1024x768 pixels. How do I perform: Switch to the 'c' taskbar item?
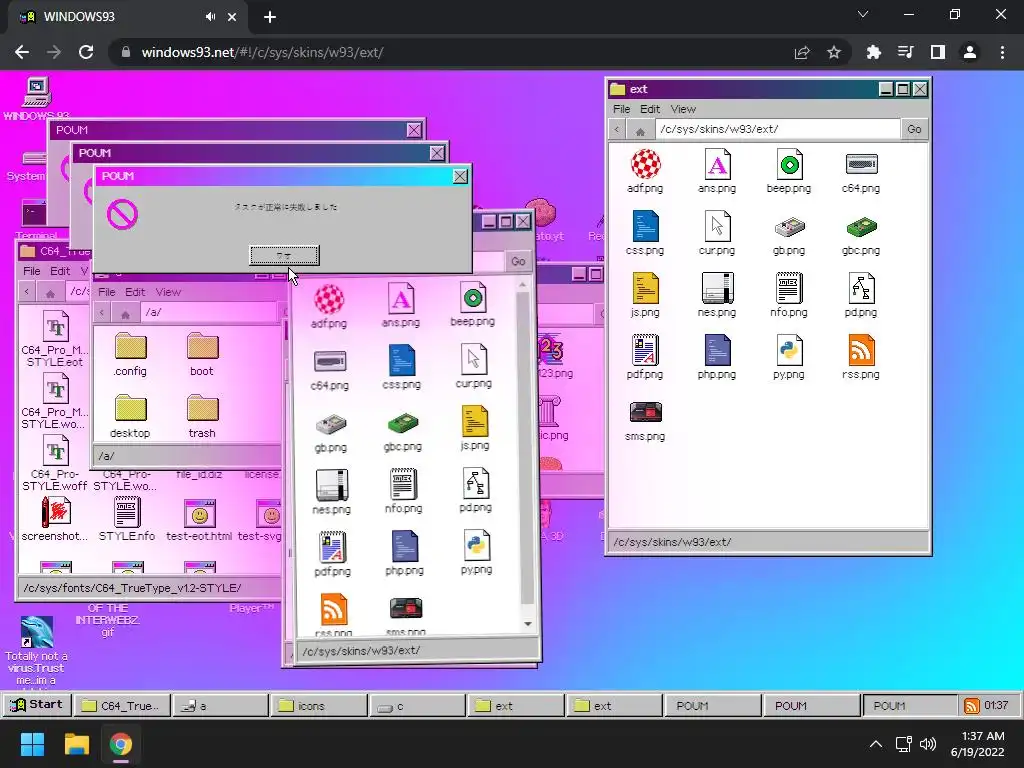pyautogui.click(x=417, y=705)
